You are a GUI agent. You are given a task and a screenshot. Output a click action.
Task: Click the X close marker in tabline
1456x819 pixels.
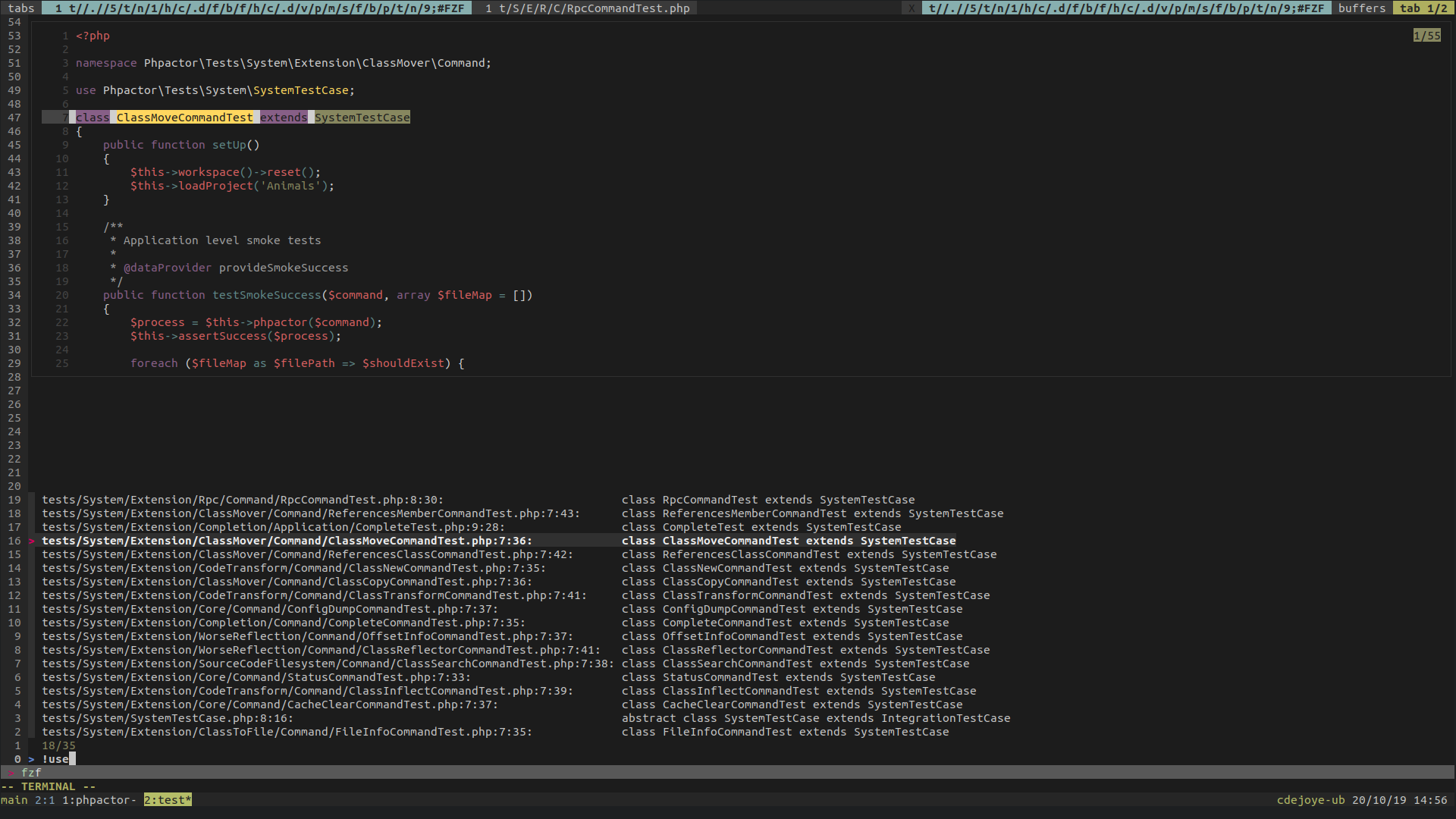[911, 8]
